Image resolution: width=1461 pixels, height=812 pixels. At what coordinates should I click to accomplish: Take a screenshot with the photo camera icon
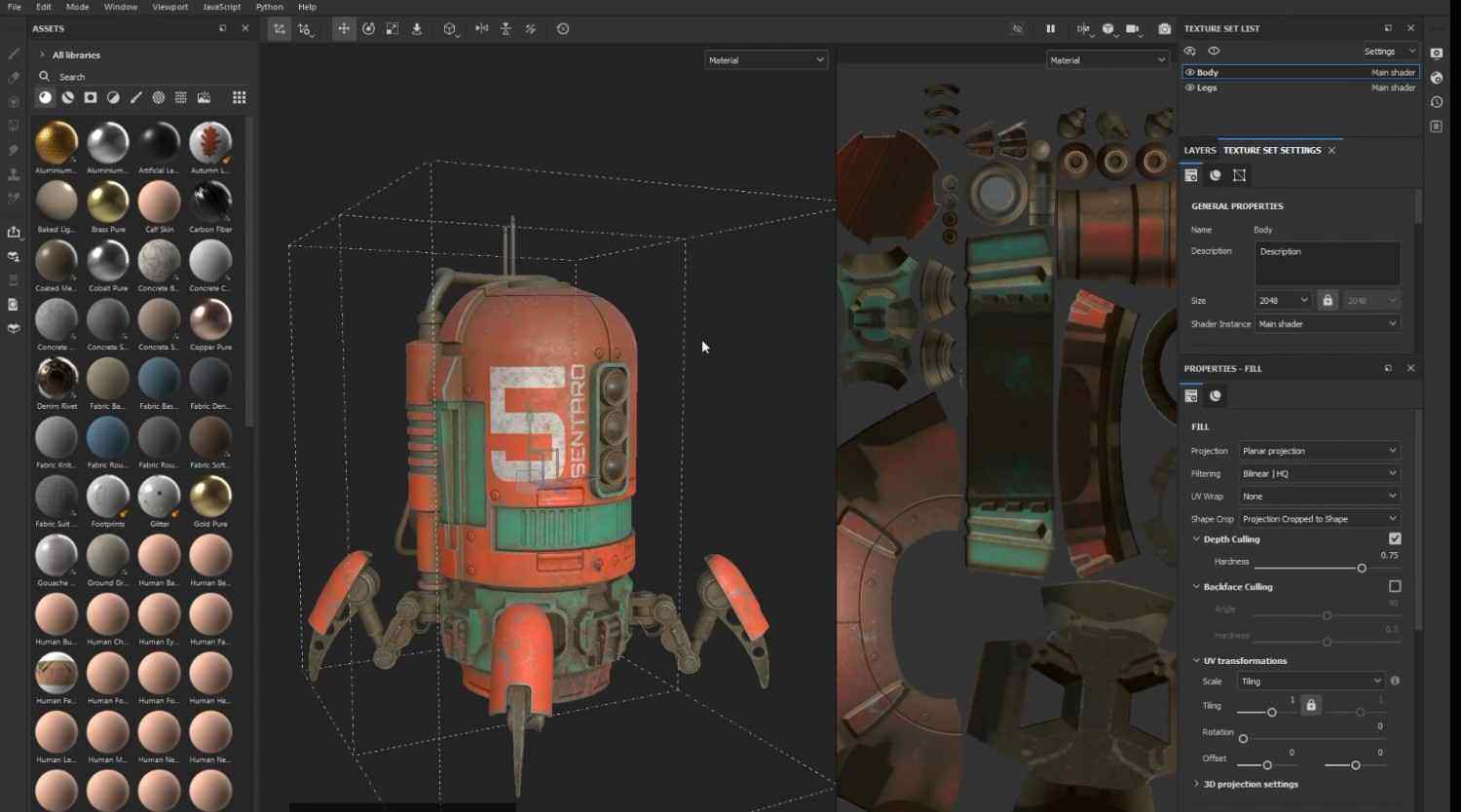click(x=1164, y=29)
